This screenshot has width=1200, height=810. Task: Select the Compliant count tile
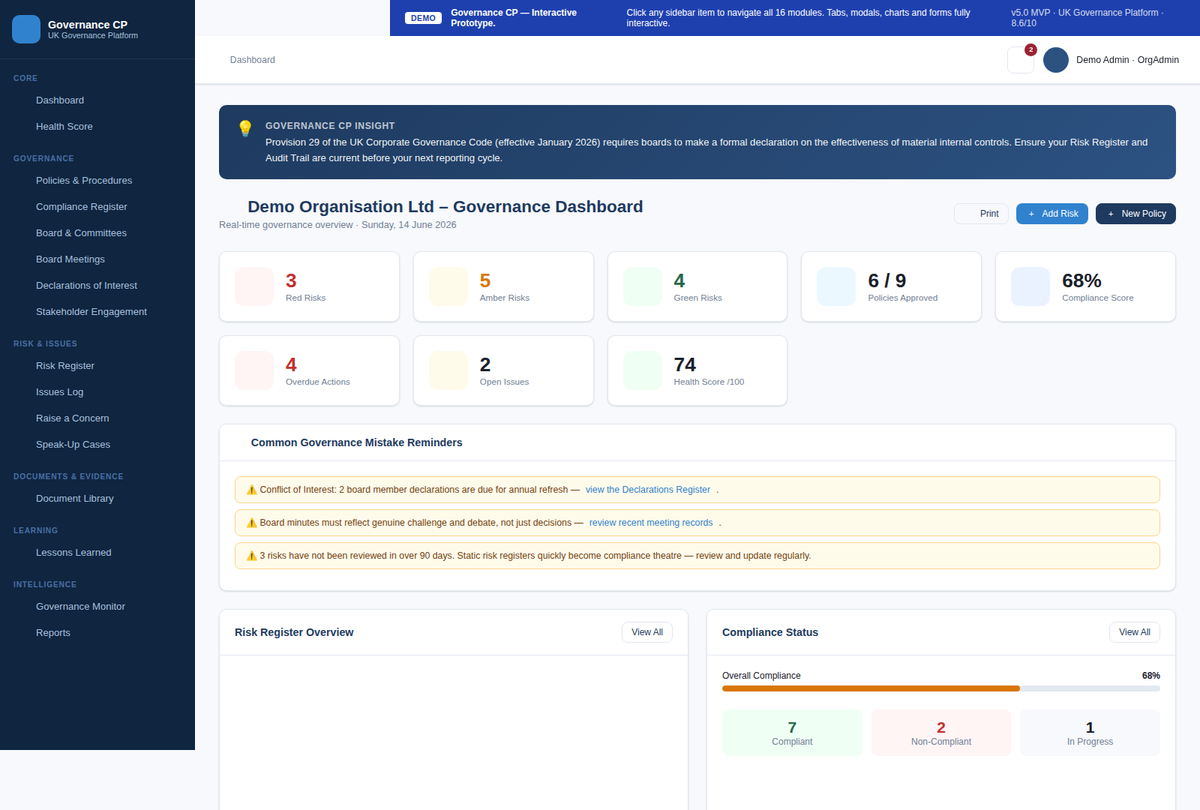point(792,733)
